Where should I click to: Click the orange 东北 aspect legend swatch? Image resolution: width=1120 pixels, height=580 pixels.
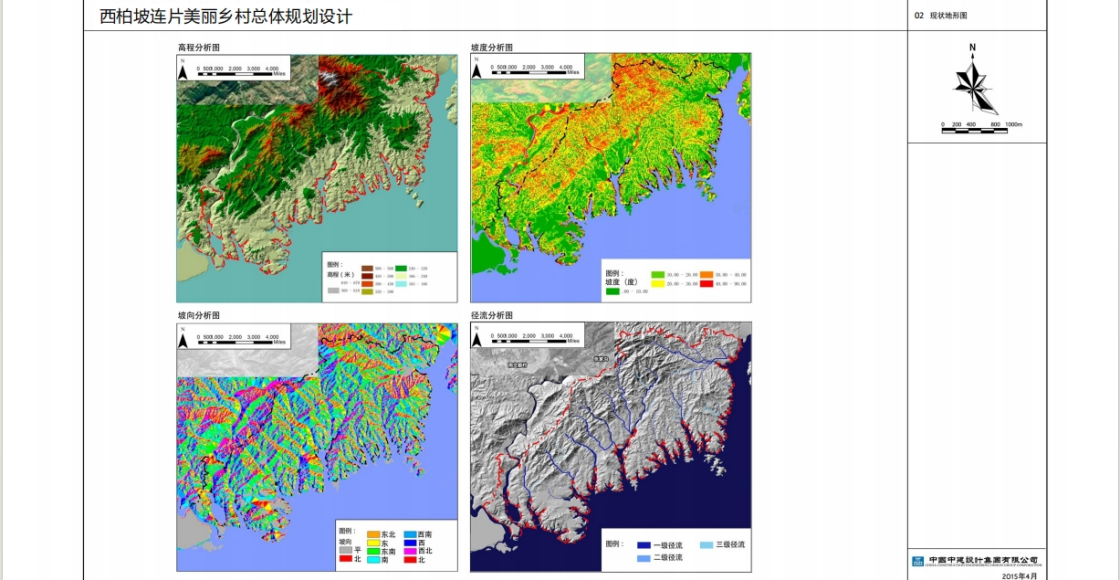[x=372, y=535]
